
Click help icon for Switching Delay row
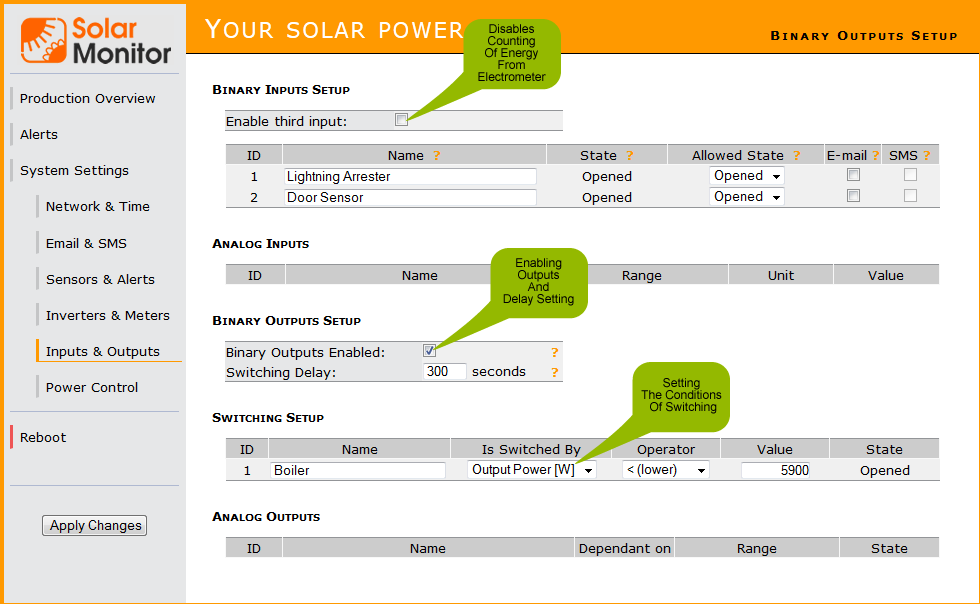[x=555, y=372]
